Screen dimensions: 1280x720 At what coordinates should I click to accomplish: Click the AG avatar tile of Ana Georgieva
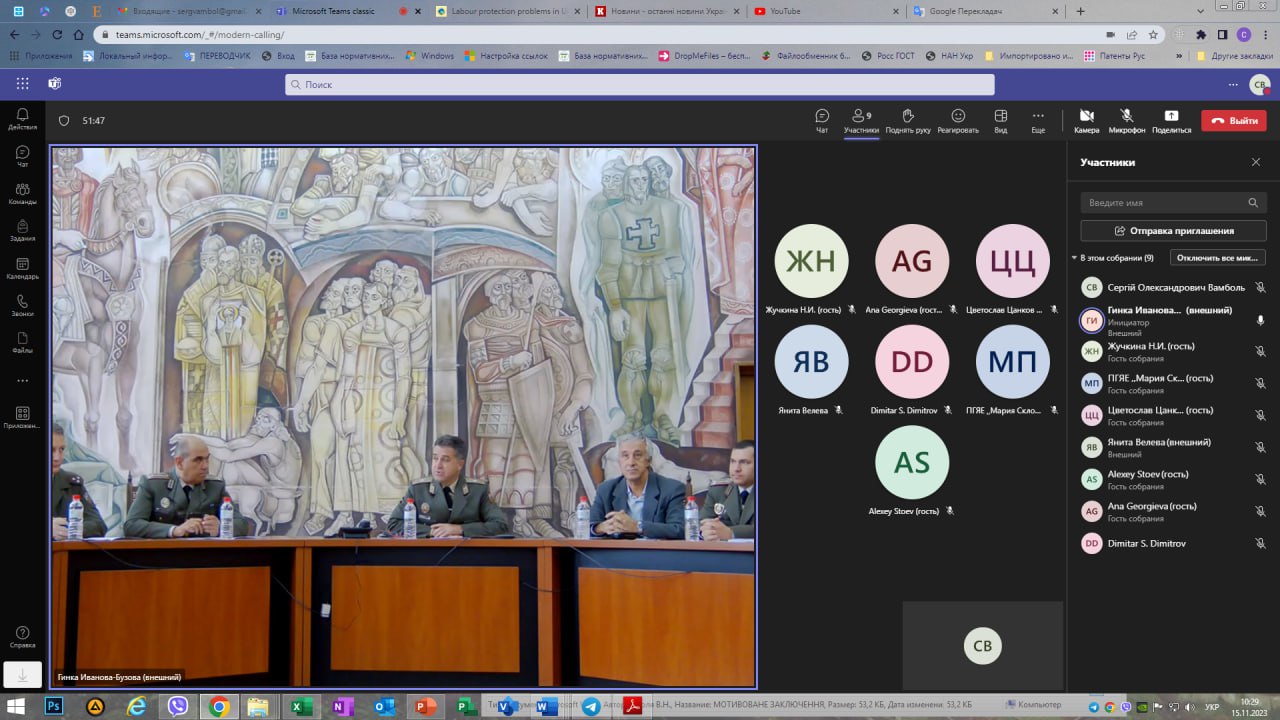(x=912, y=261)
